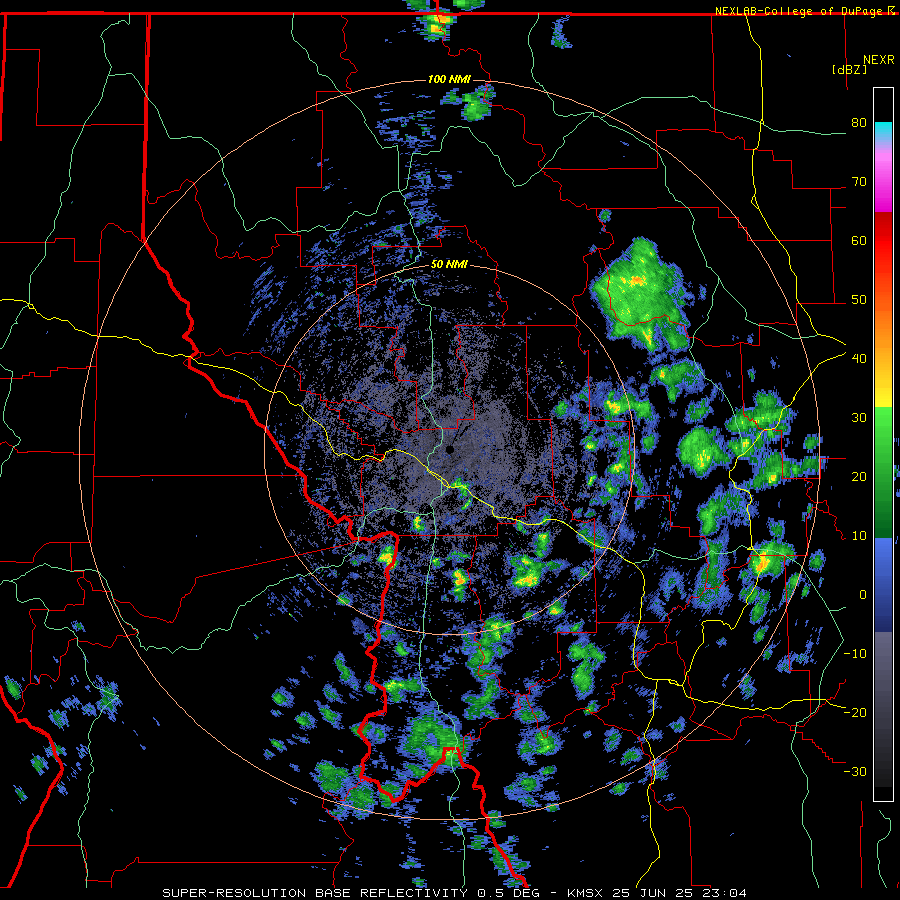Click the 70 value on the dBZ scale
900x900 pixels.
[x=859, y=182]
